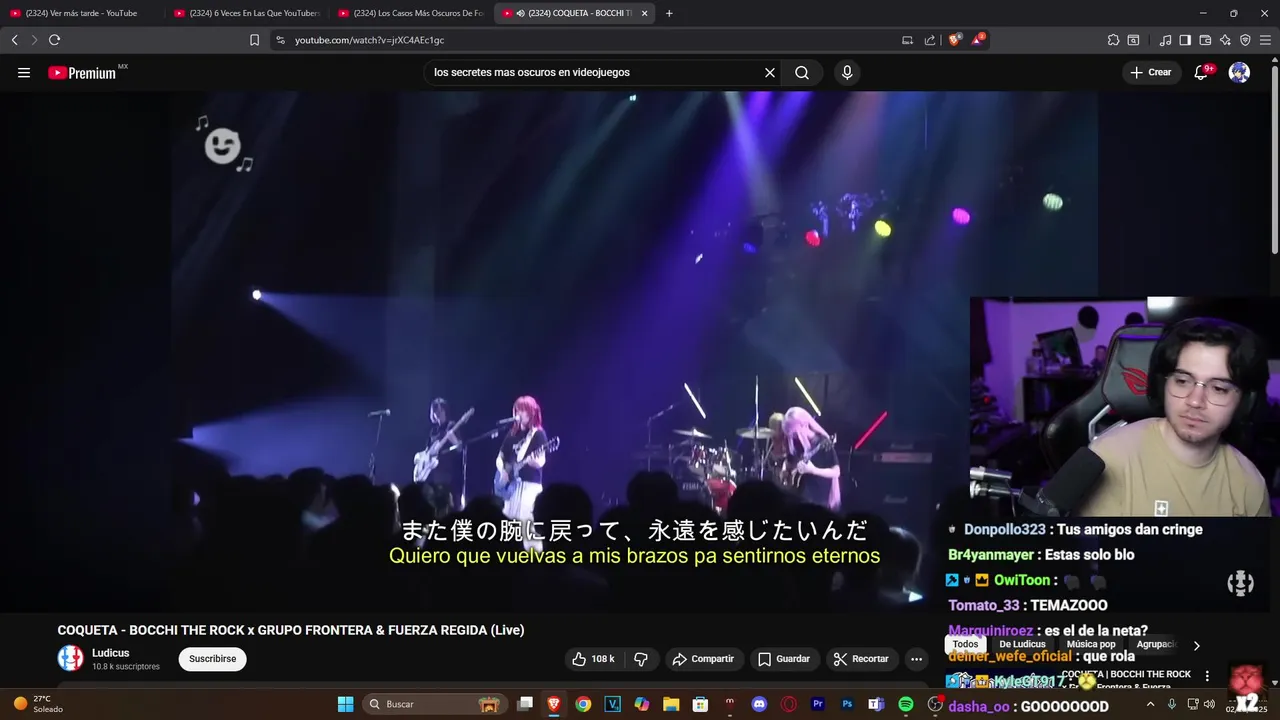This screenshot has height=720, width=1280.
Task: Open Google Chrome from the taskbar
Action: (583, 704)
